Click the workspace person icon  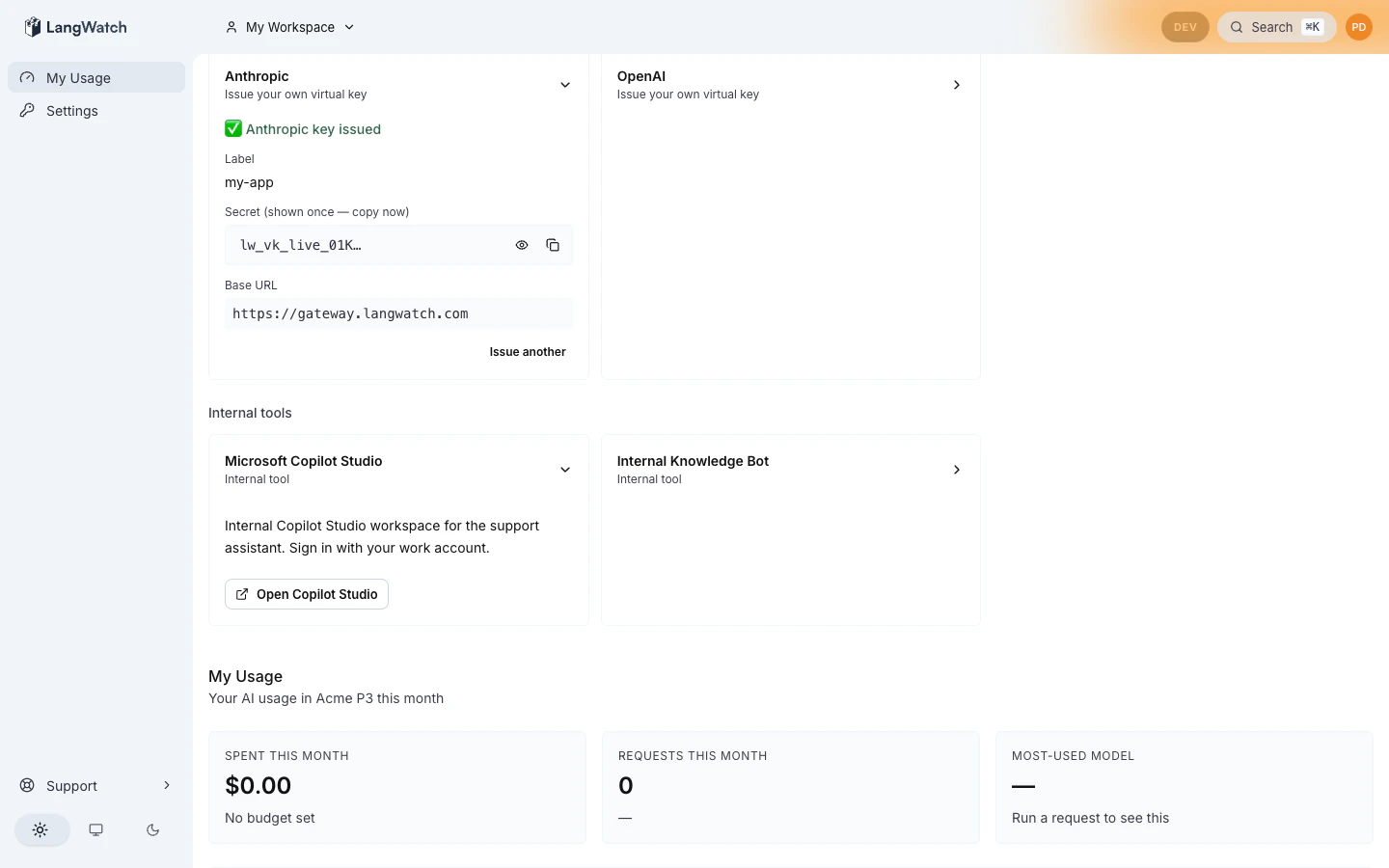tap(231, 27)
